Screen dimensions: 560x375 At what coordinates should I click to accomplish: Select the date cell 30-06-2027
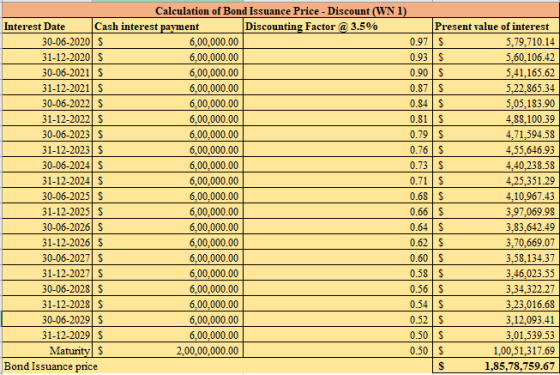pyautogui.click(x=47, y=258)
